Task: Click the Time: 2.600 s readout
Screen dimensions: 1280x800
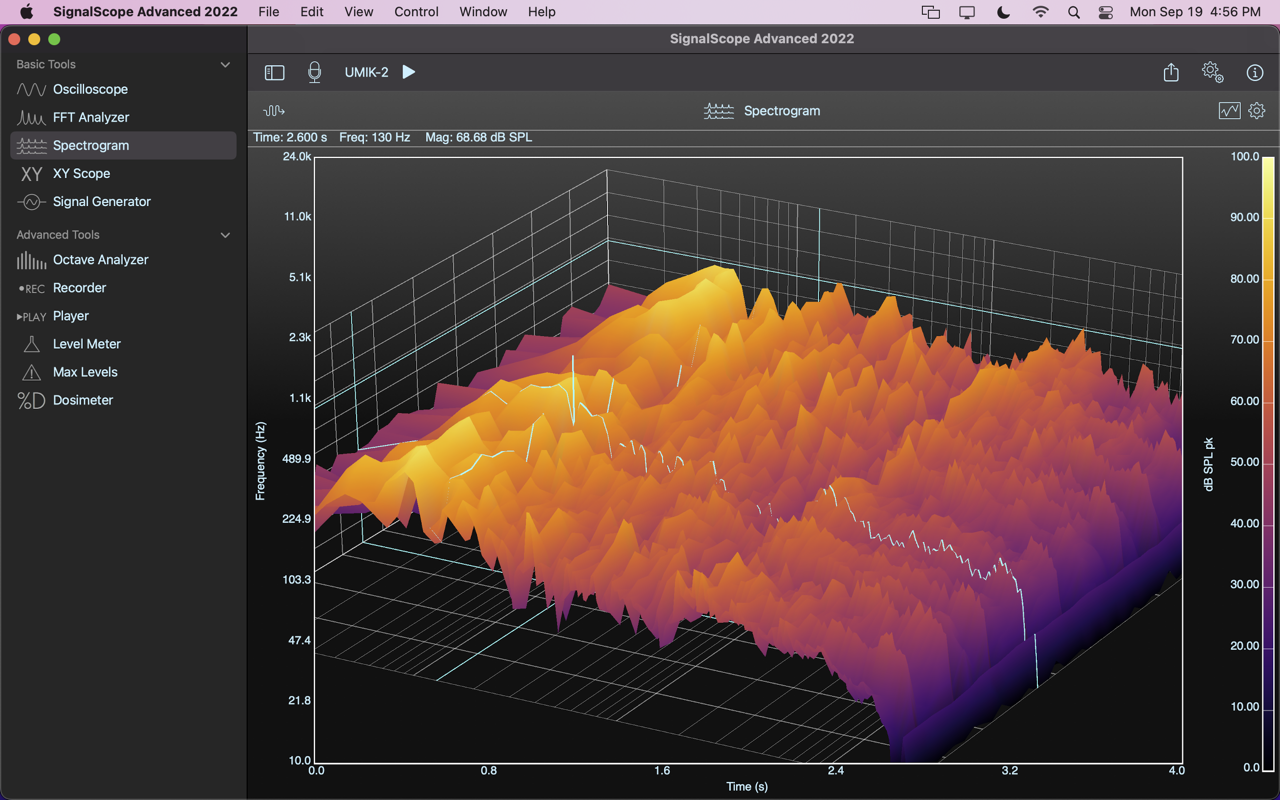Action: pyautogui.click(x=290, y=137)
